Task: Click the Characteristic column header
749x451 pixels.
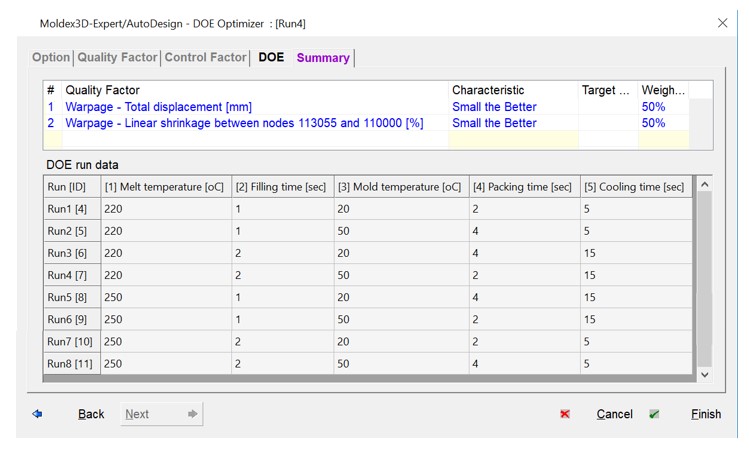Action: pos(488,90)
